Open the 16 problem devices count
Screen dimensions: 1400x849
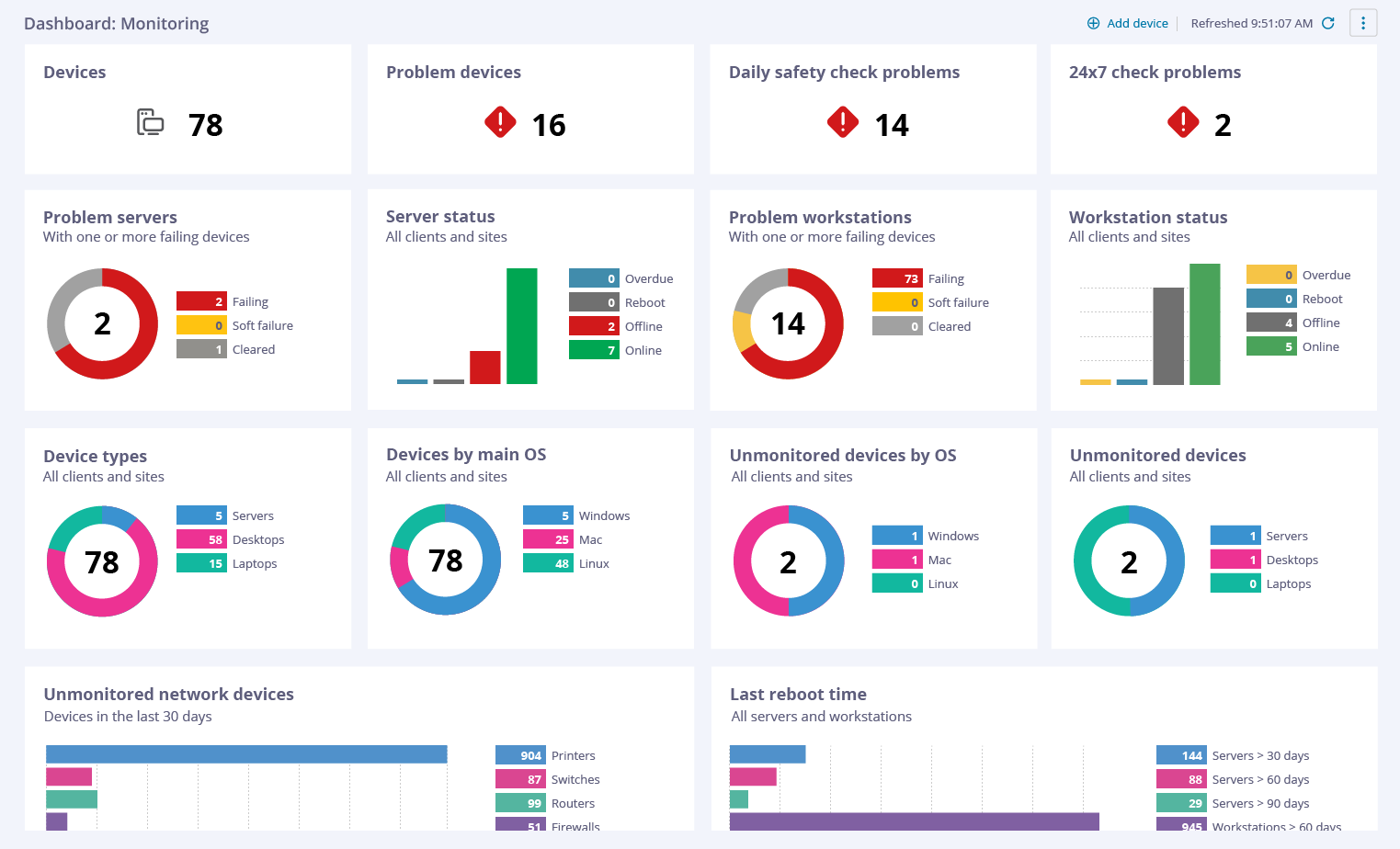549,125
